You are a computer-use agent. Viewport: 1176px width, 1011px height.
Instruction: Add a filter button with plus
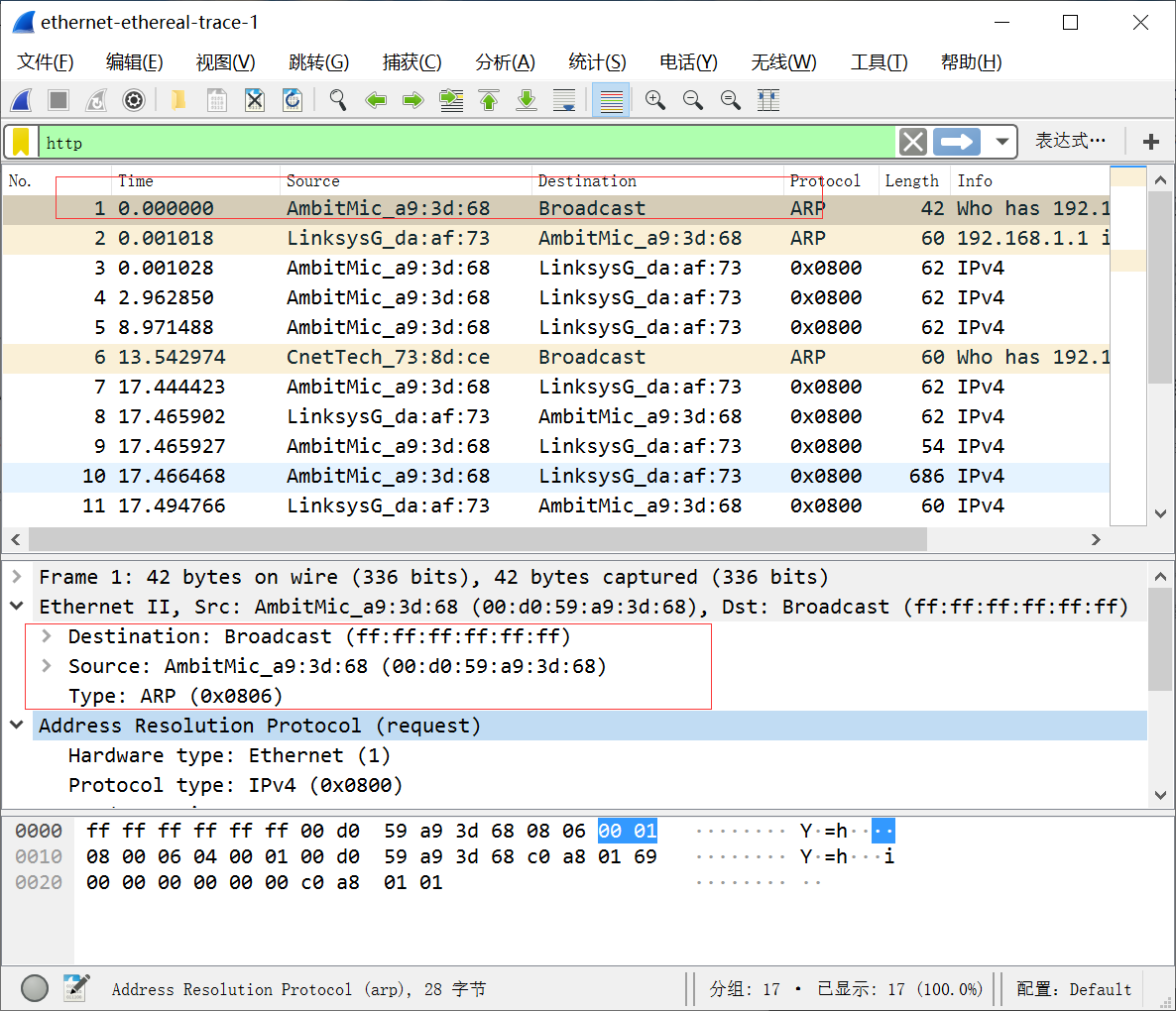1151,141
